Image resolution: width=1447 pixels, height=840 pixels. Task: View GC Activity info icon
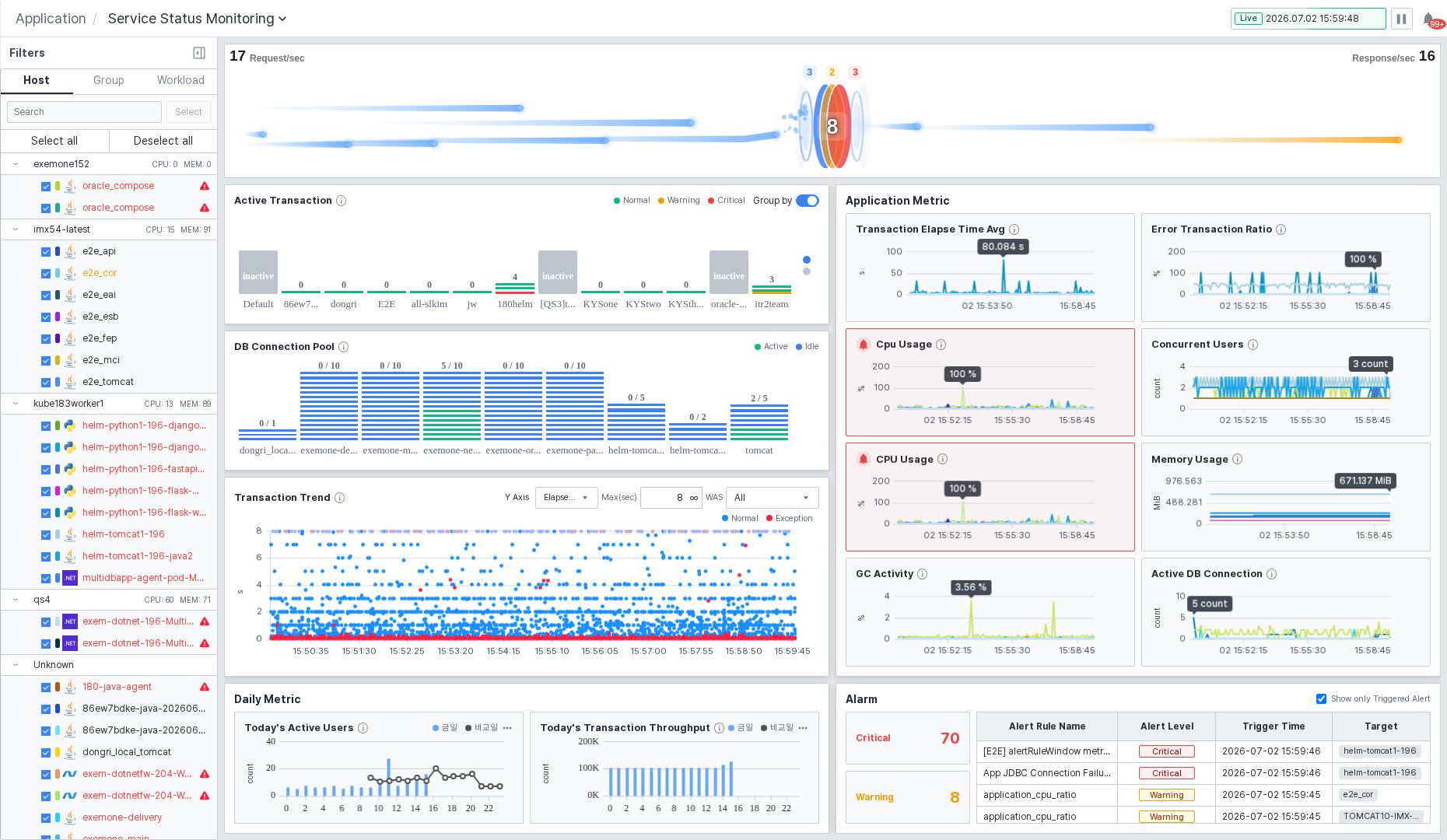pyautogui.click(x=922, y=574)
